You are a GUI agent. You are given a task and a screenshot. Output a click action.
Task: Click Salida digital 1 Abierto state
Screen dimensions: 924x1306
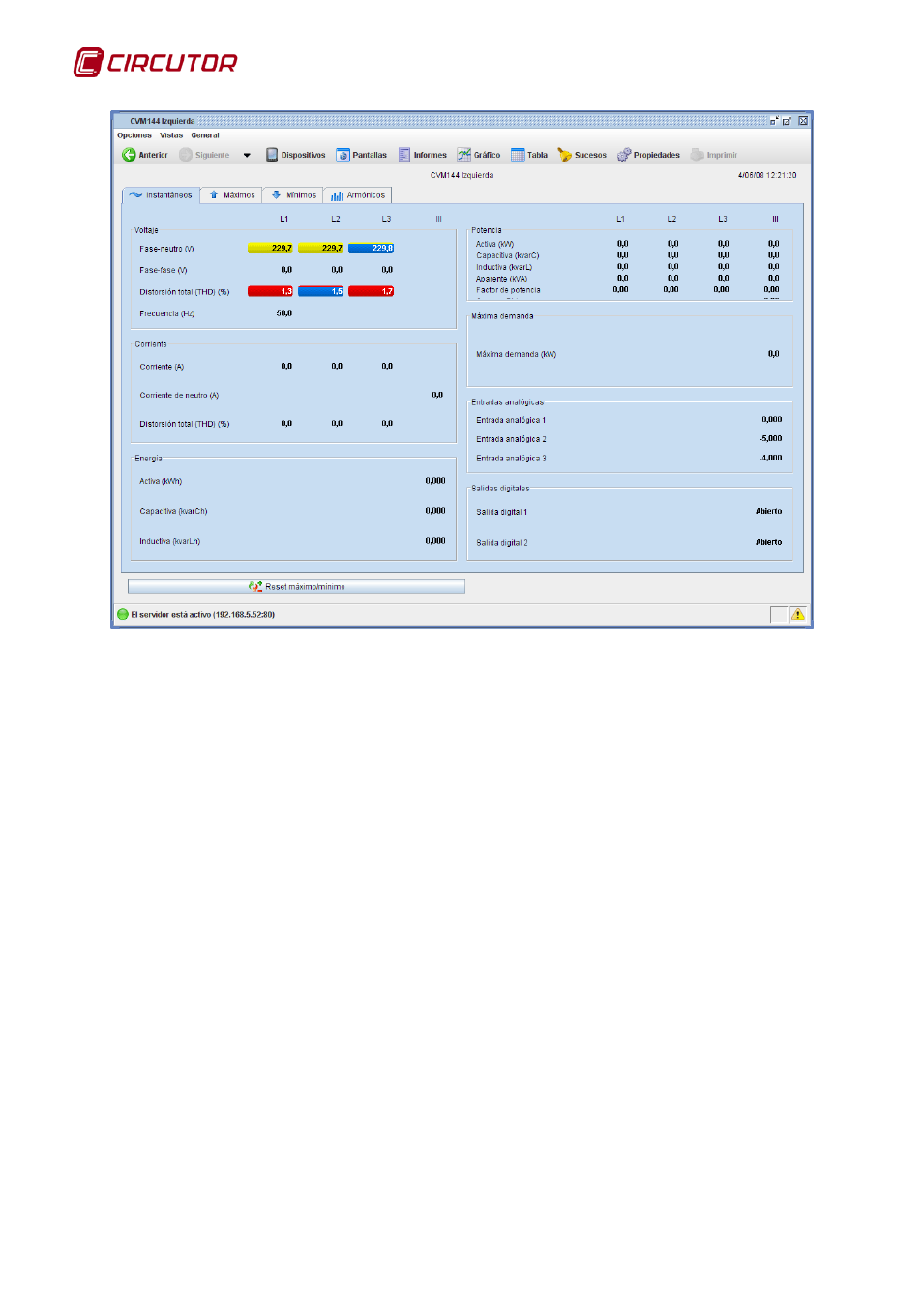[x=769, y=512]
